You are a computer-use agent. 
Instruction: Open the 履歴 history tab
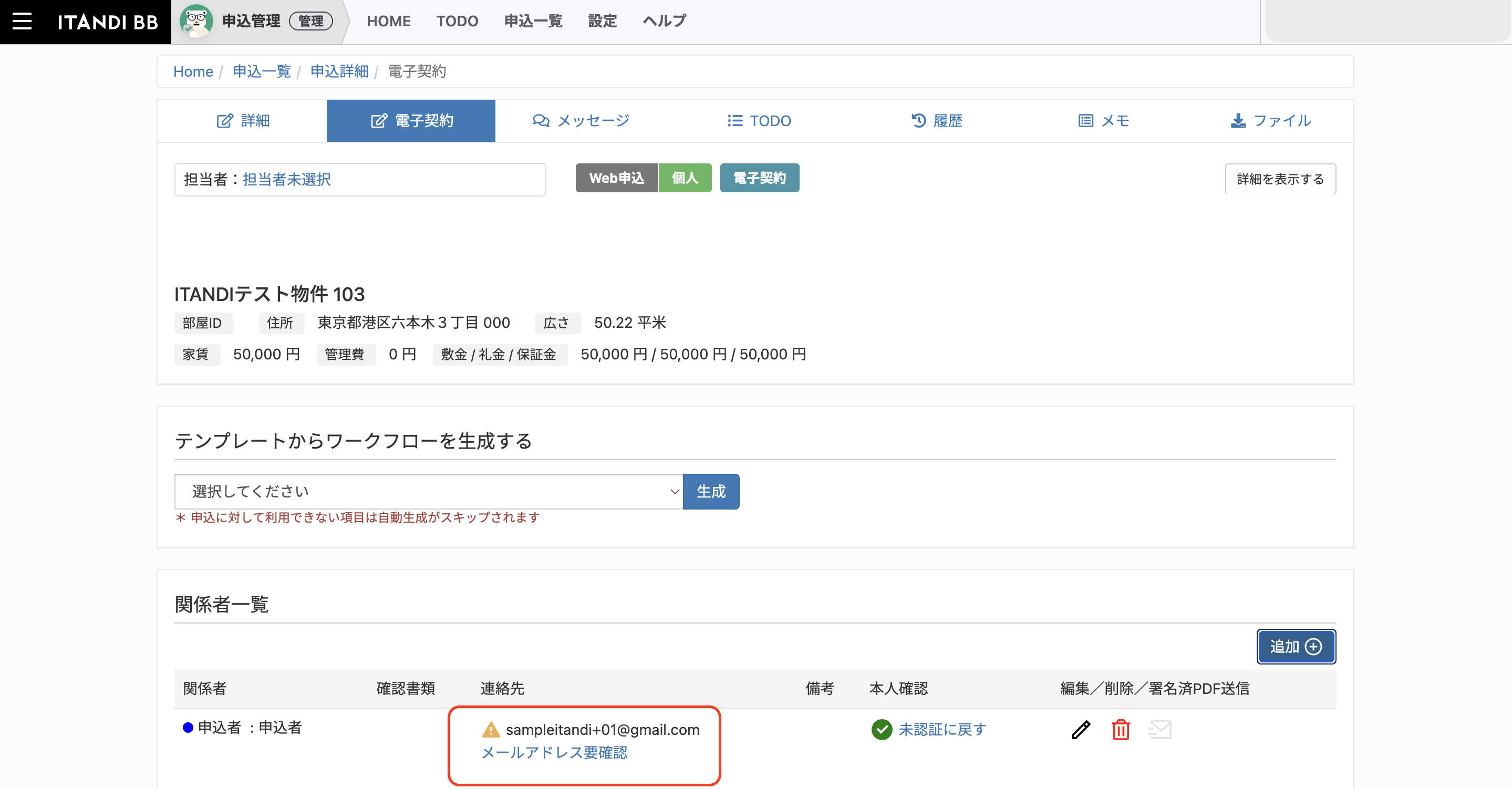pos(937,121)
